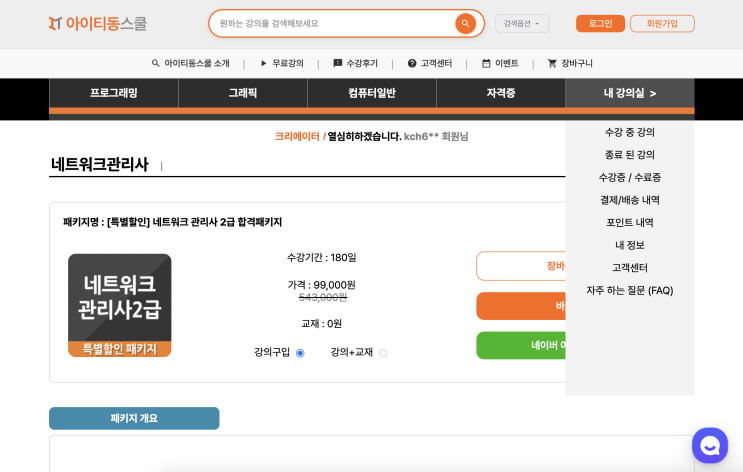Click the calendar icon beside 이벤트
Image resolution: width=743 pixels, height=472 pixels.
[486, 63]
